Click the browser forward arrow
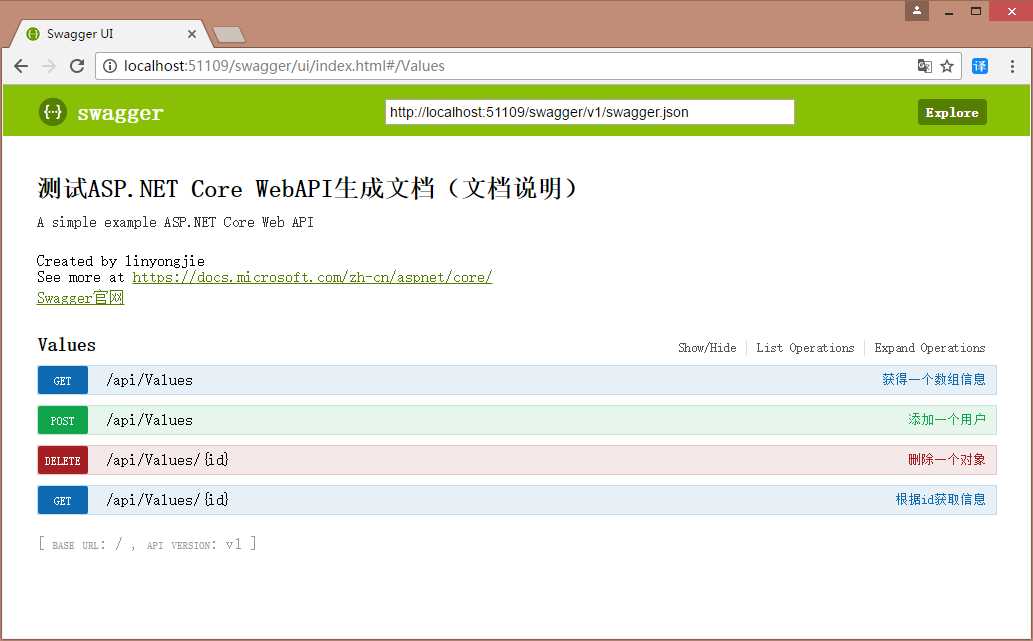Screen dimensions: 1033x641 tap(49, 66)
